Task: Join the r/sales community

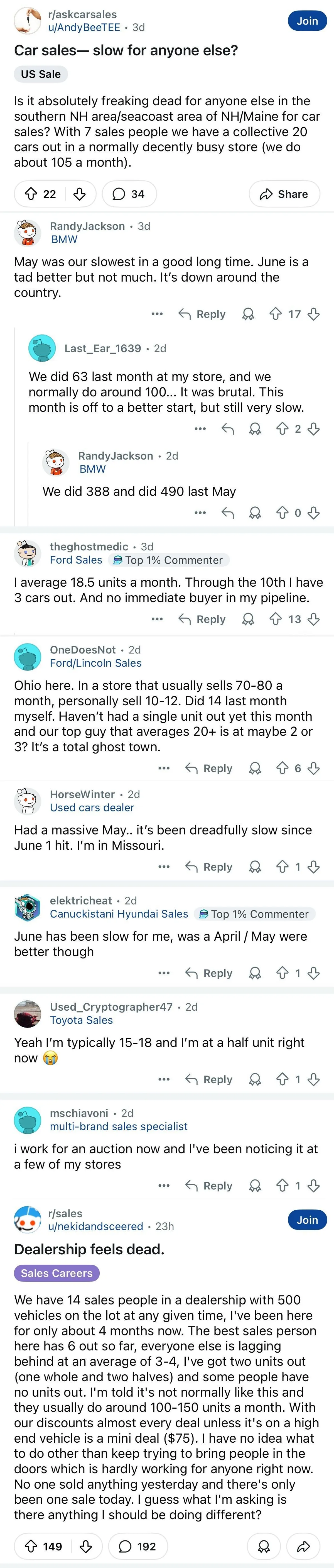Action: pos(307,1220)
